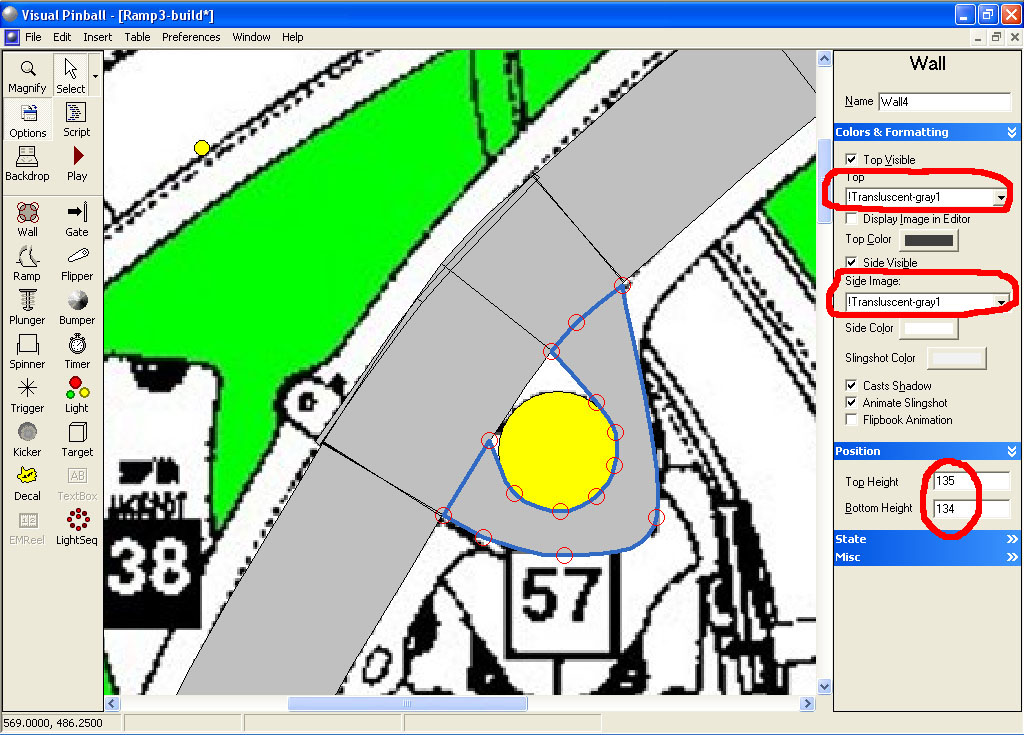Select the Wall tool
The height and width of the screenshot is (735, 1024).
coord(27,219)
